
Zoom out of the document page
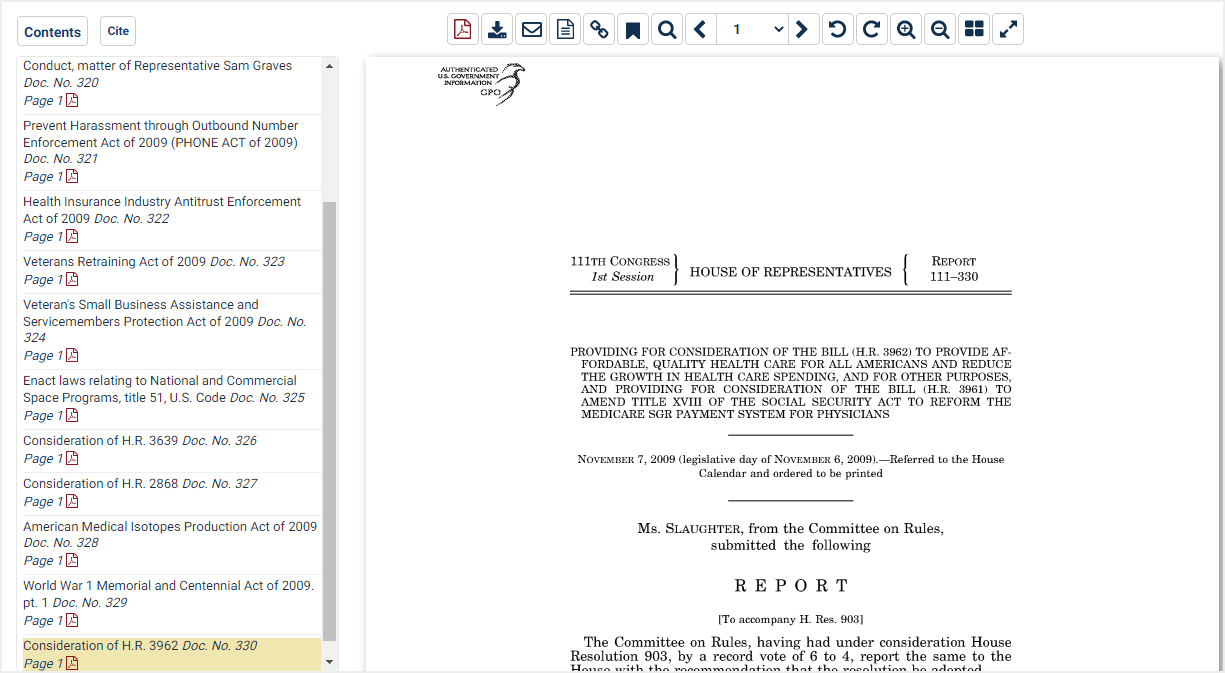click(939, 29)
